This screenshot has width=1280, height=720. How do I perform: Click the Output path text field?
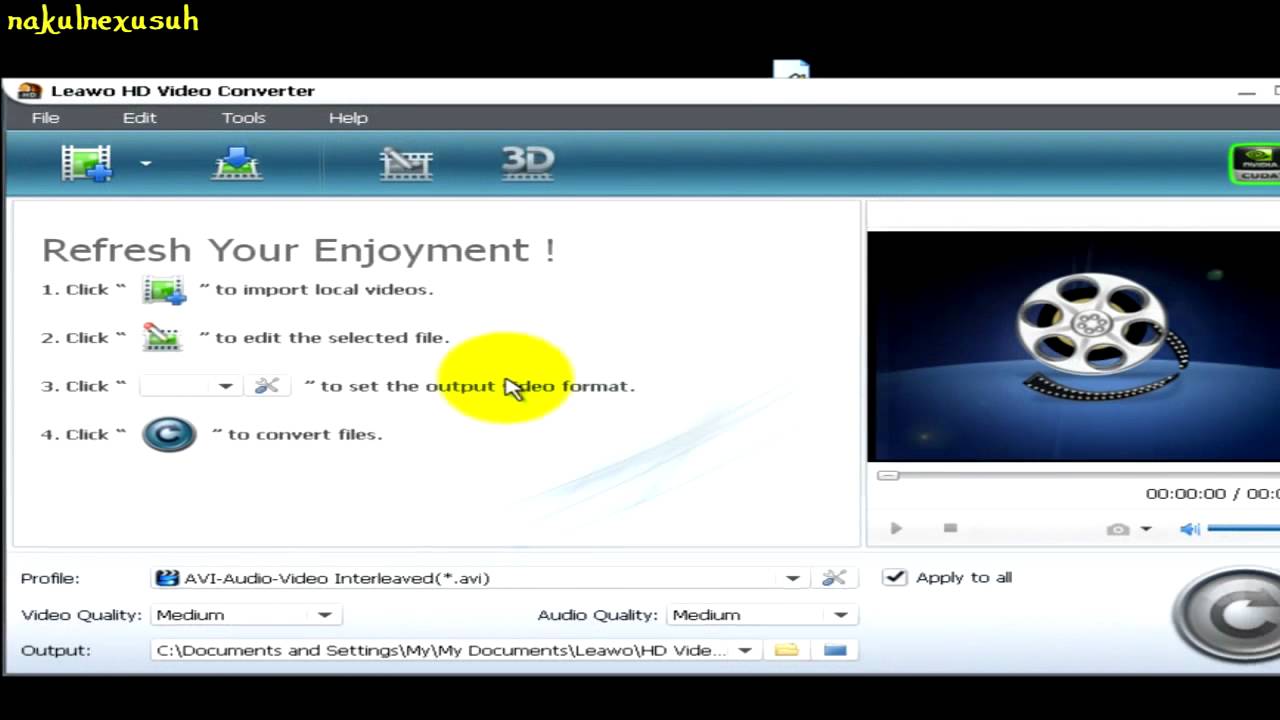click(443, 650)
